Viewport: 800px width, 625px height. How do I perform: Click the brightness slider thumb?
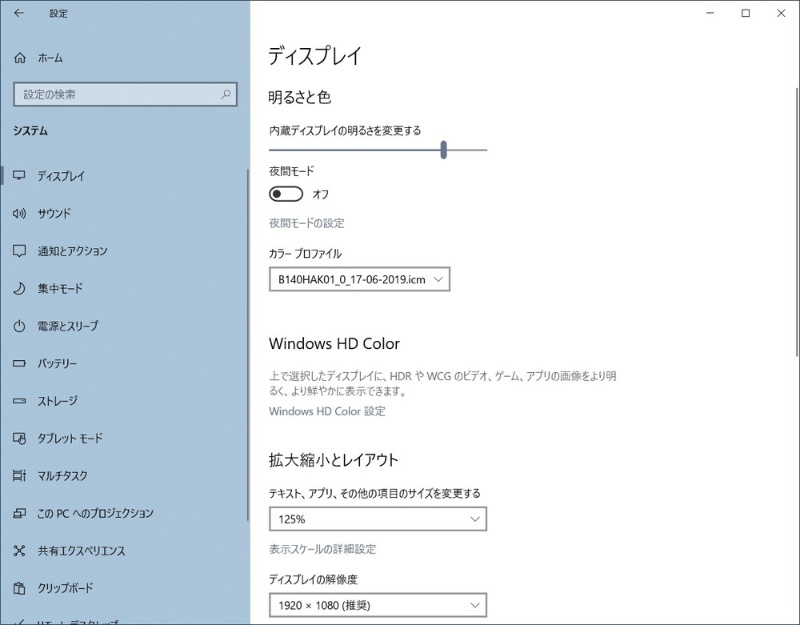click(x=443, y=149)
